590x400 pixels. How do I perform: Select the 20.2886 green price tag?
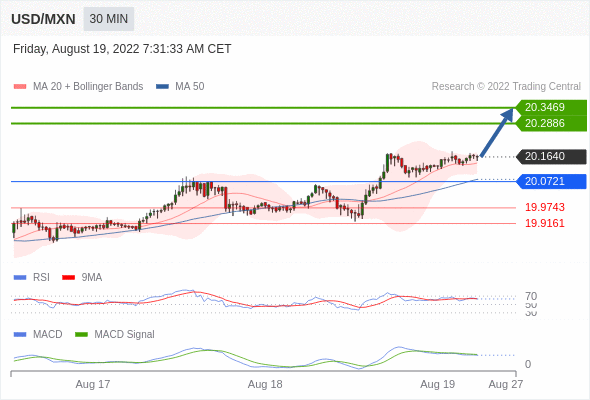point(551,123)
